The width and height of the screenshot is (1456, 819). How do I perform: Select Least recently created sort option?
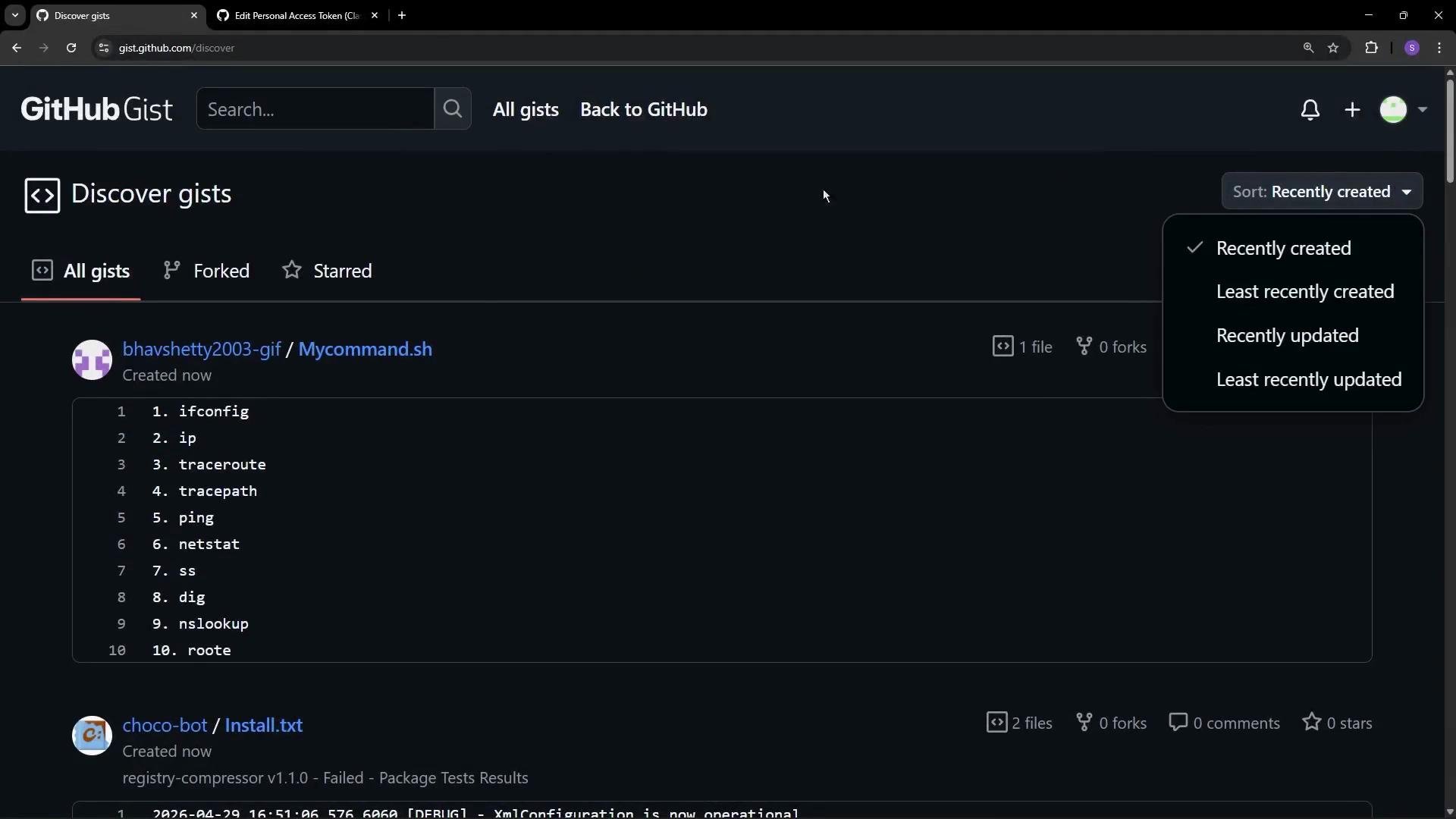(x=1293, y=292)
